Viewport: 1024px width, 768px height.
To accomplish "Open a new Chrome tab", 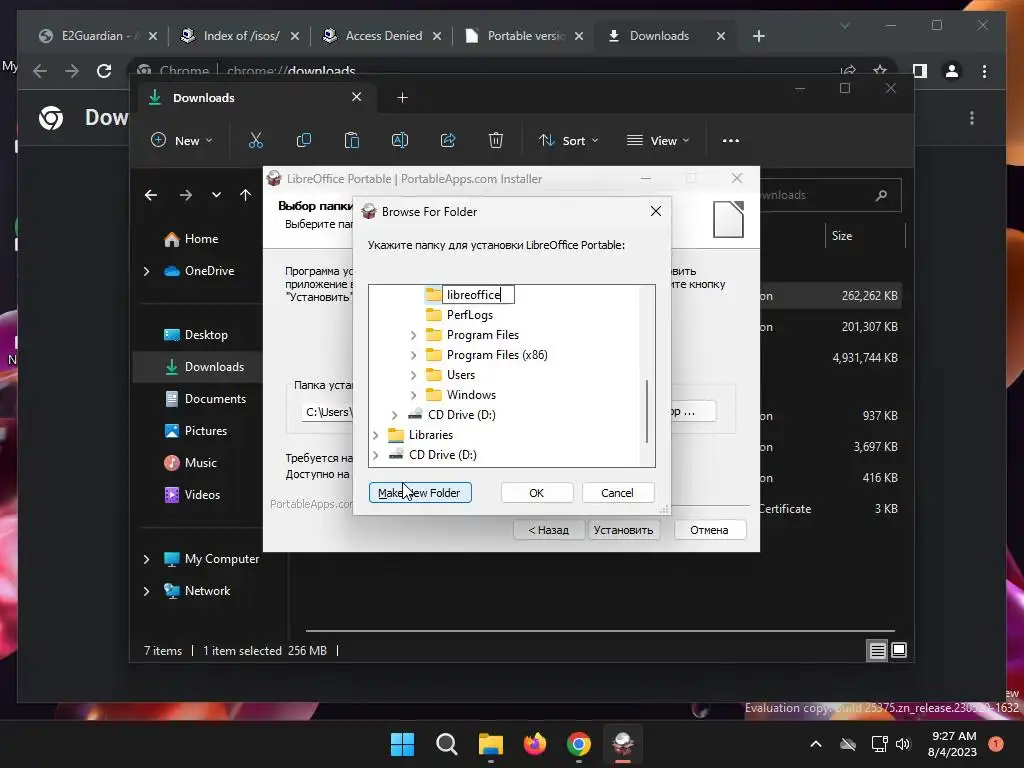I will click(758, 36).
